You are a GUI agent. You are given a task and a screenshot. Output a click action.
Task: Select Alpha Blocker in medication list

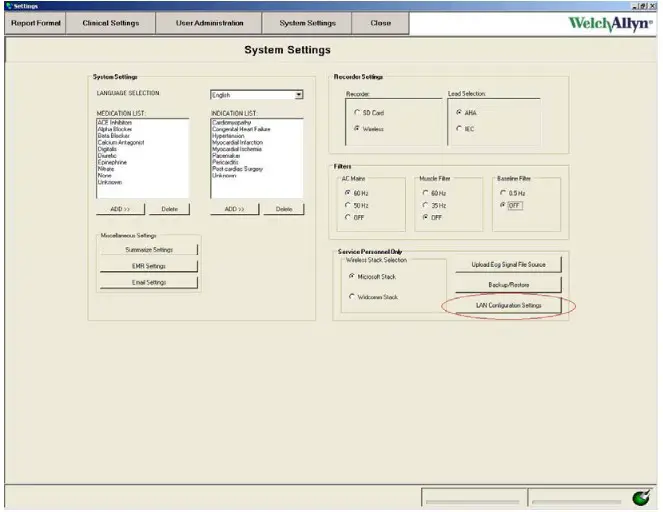tap(115, 129)
